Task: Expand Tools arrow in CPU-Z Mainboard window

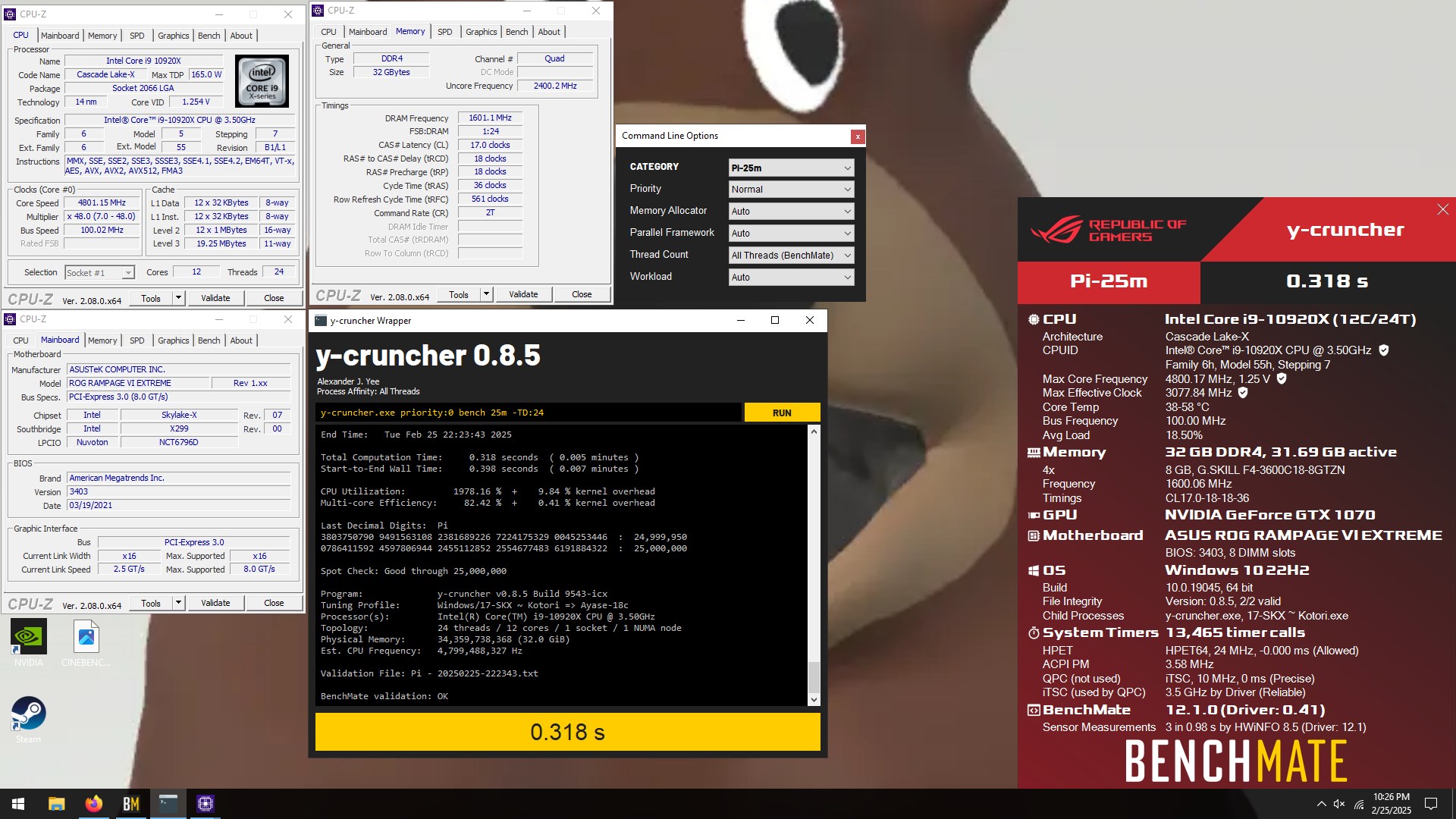Action: pos(178,603)
